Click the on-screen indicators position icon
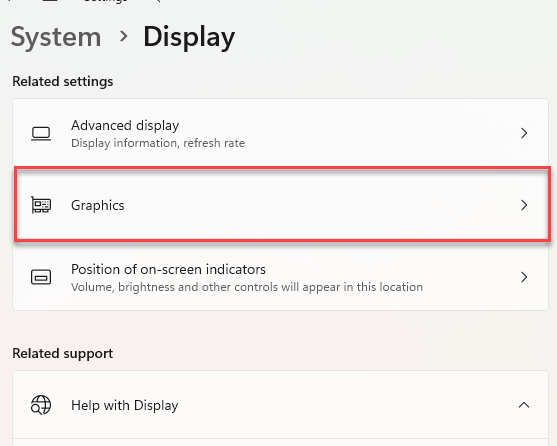This screenshot has height=446, width=557. [41, 277]
